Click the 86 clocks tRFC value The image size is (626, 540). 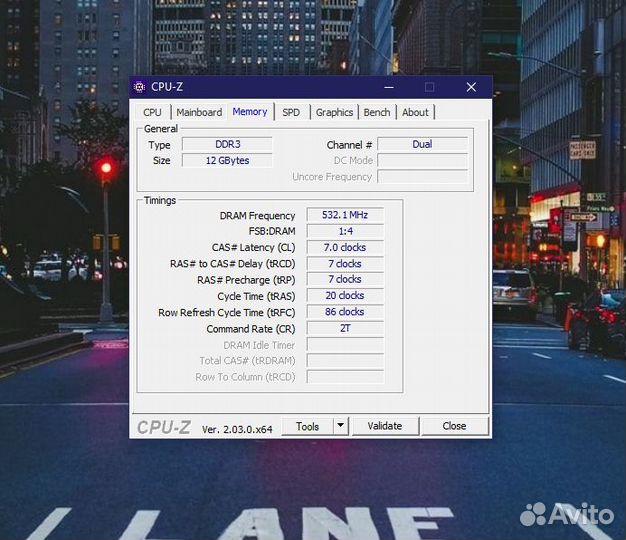[x=345, y=312]
